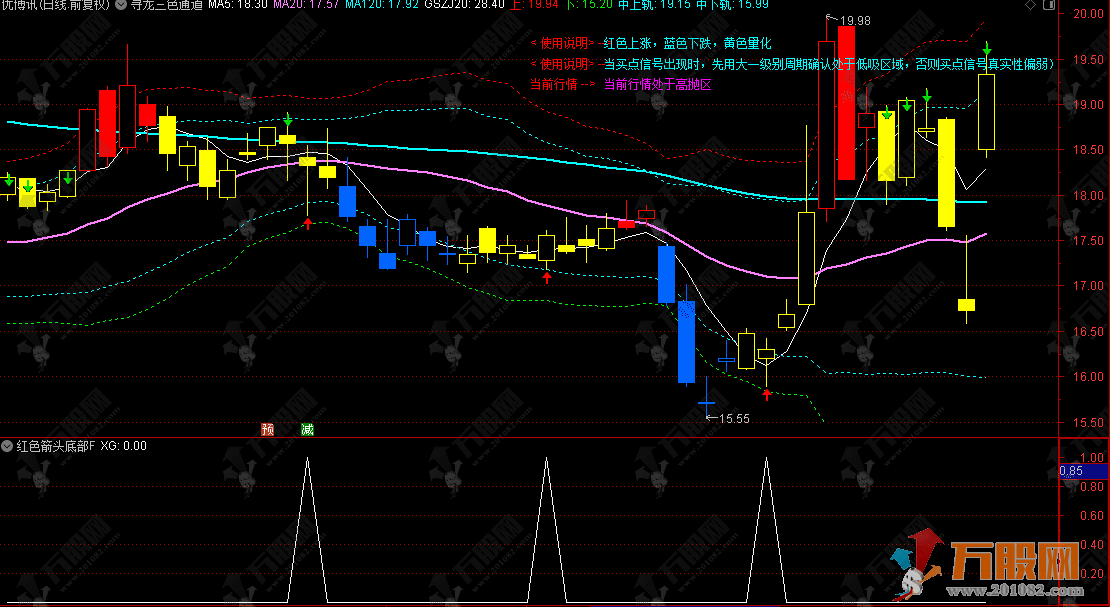Click the first red buy arrow below the 18.00 line
This screenshot has width=1110, height=607.
pyautogui.click(x=307, y=224)
